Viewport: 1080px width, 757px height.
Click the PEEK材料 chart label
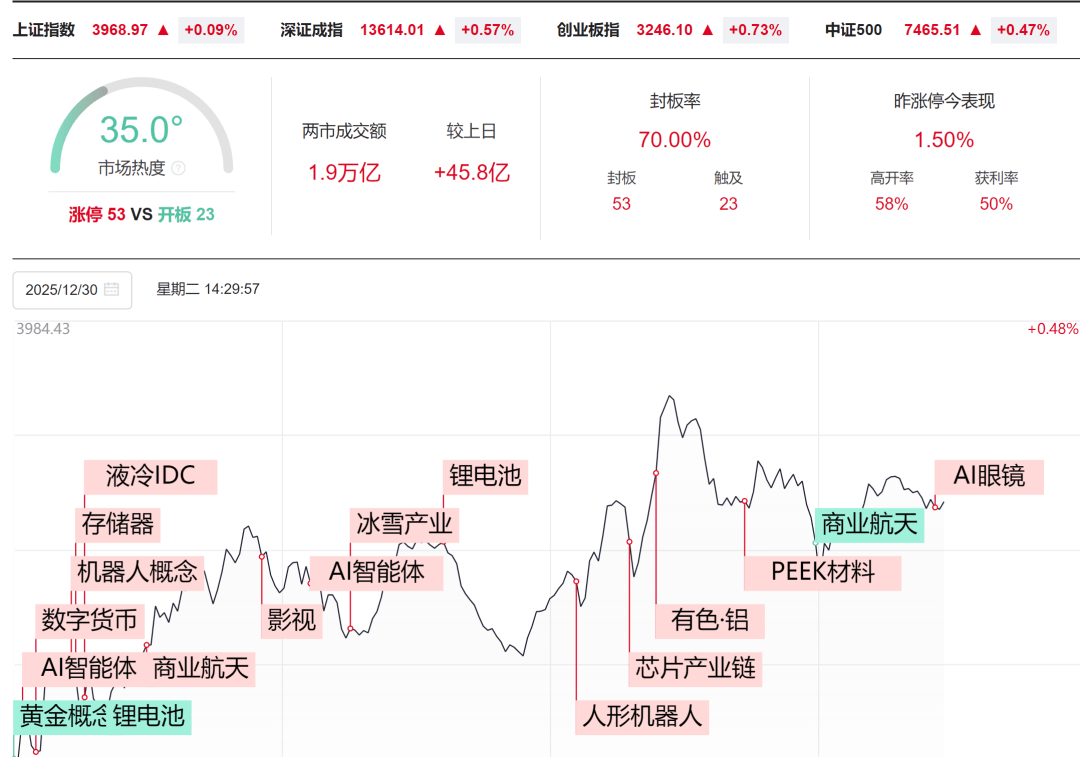coord(823,572)
